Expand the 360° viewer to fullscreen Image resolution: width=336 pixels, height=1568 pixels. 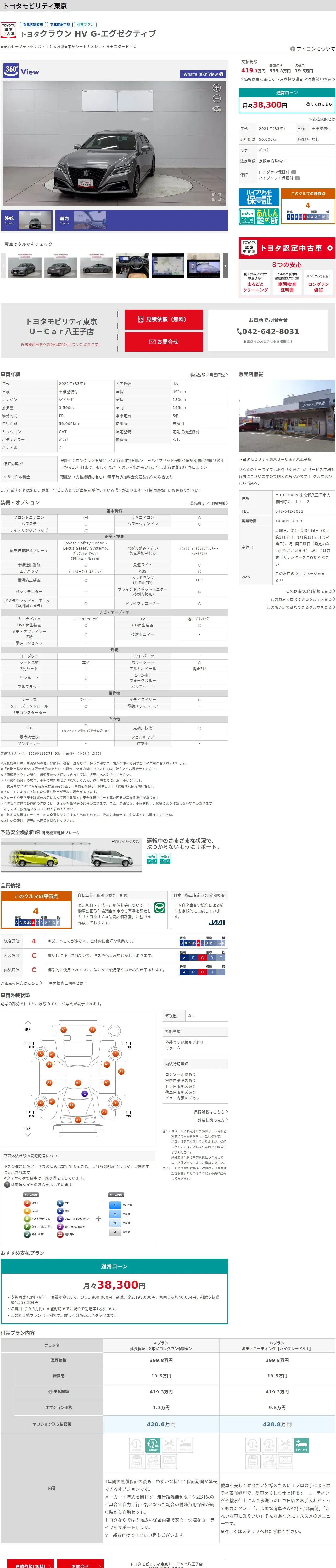click(x=216, y=197)
